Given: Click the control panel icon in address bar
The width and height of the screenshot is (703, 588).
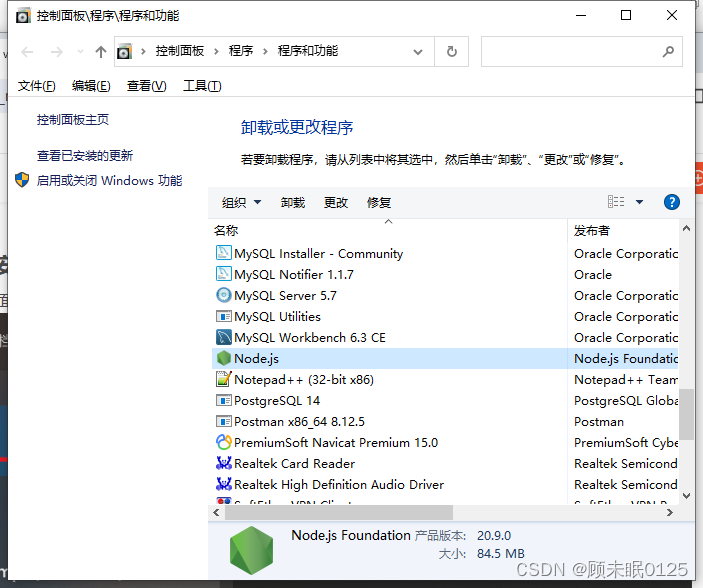Looking at the screenshot, I should 124,52.
